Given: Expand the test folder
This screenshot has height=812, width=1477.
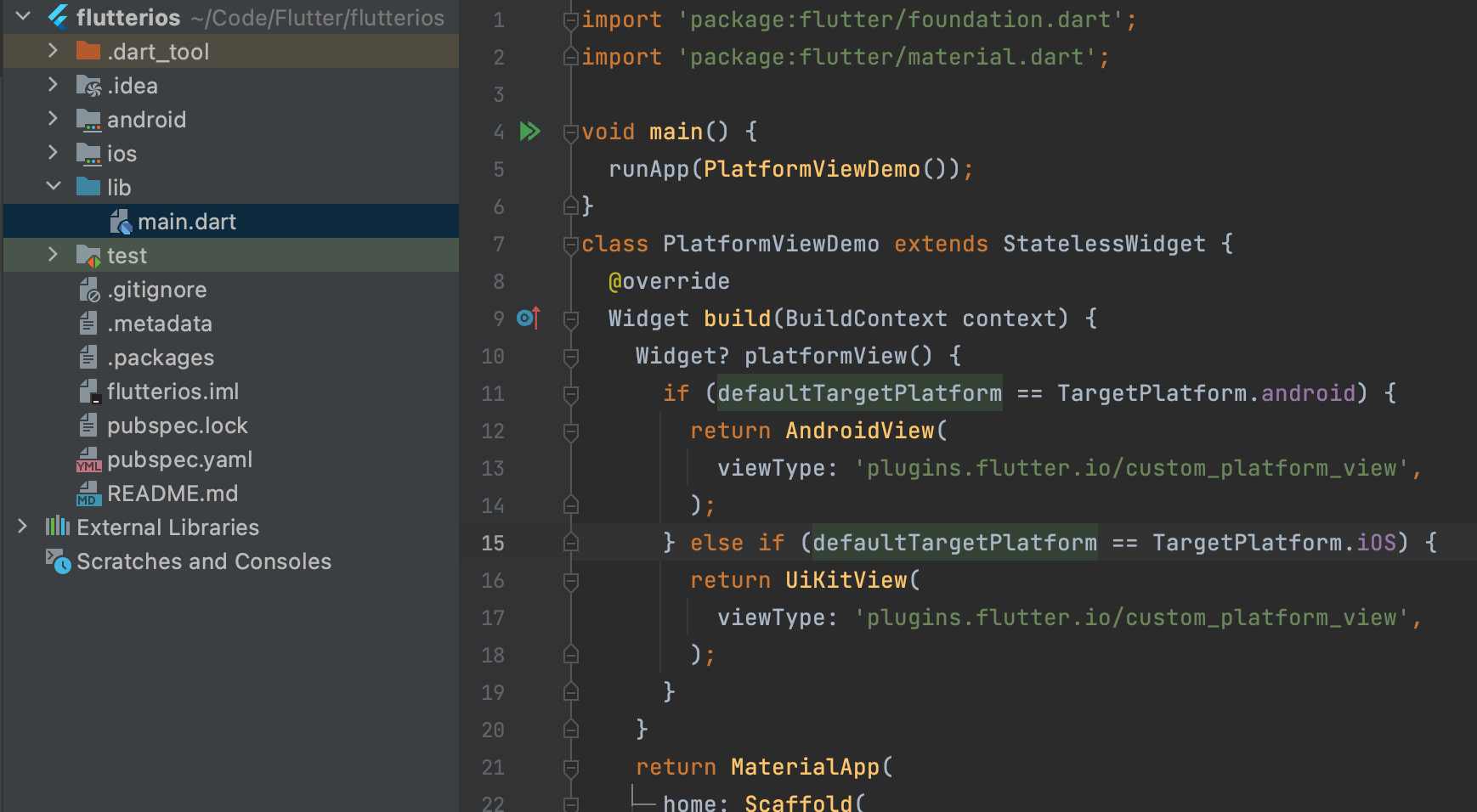Looking at the screenshot, I should [x=53, y=255].
